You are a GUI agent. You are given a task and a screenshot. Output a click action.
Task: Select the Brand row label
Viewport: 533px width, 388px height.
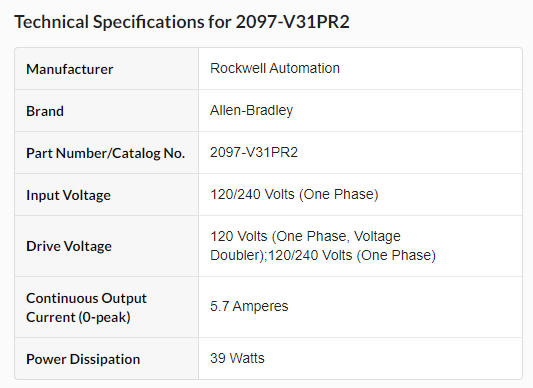click(45, 111)
